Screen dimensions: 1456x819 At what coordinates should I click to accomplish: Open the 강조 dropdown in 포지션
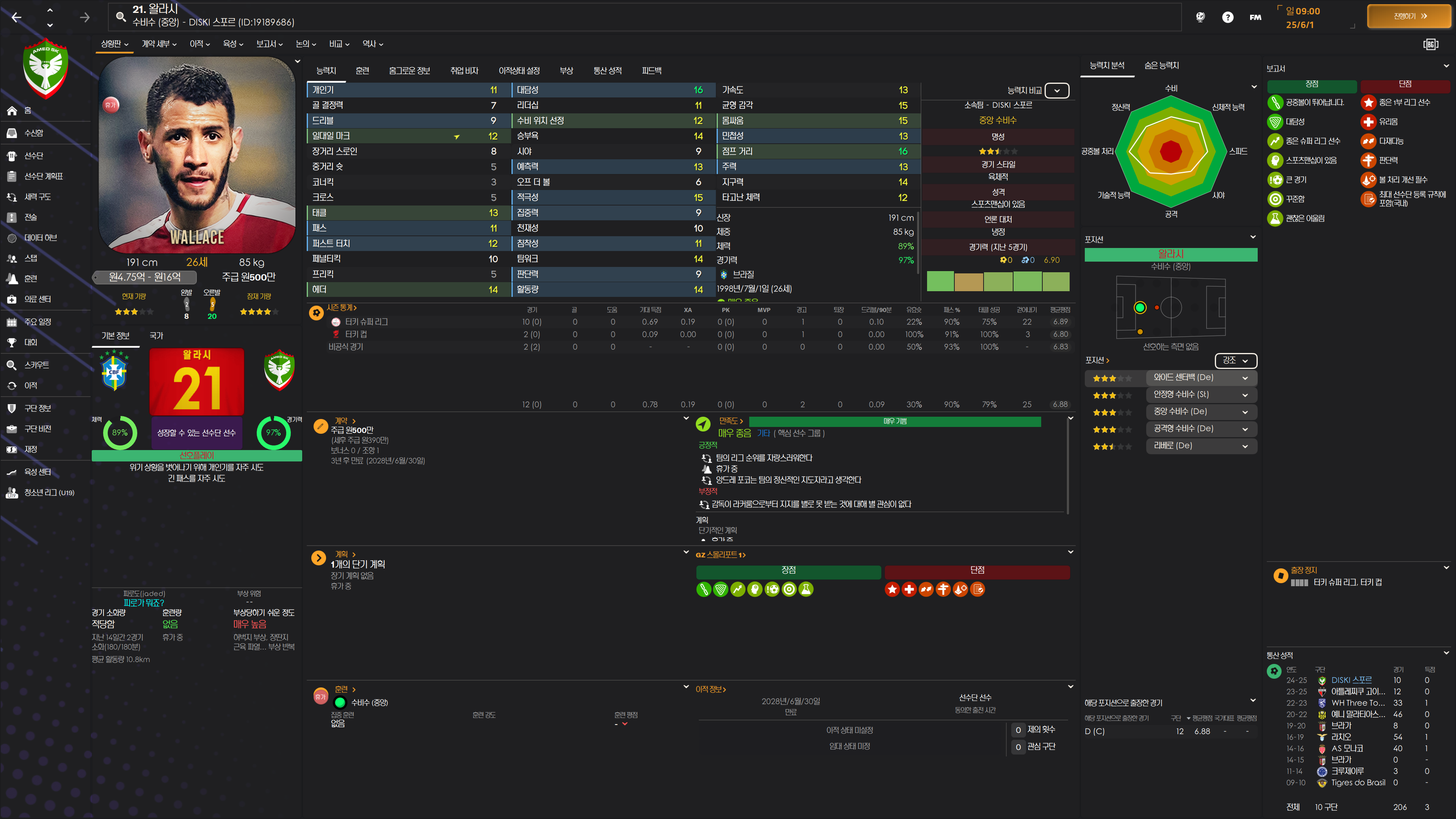tap(1235, 361)
